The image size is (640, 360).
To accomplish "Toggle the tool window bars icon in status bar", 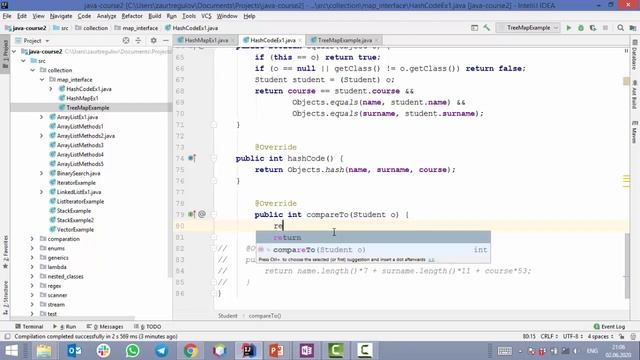I will (7, 336).
